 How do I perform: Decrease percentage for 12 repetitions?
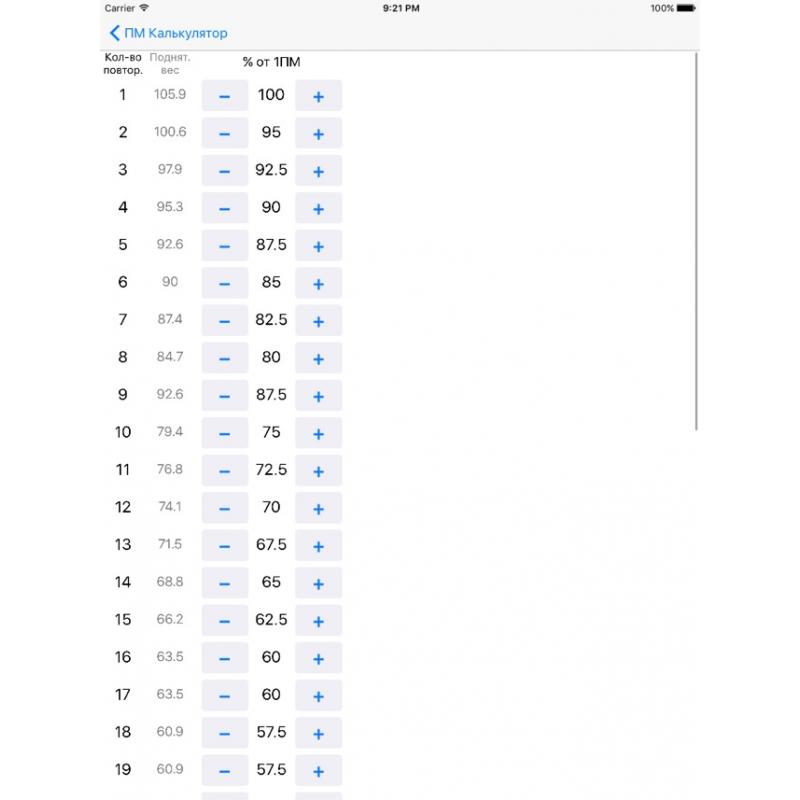point(224,508)
